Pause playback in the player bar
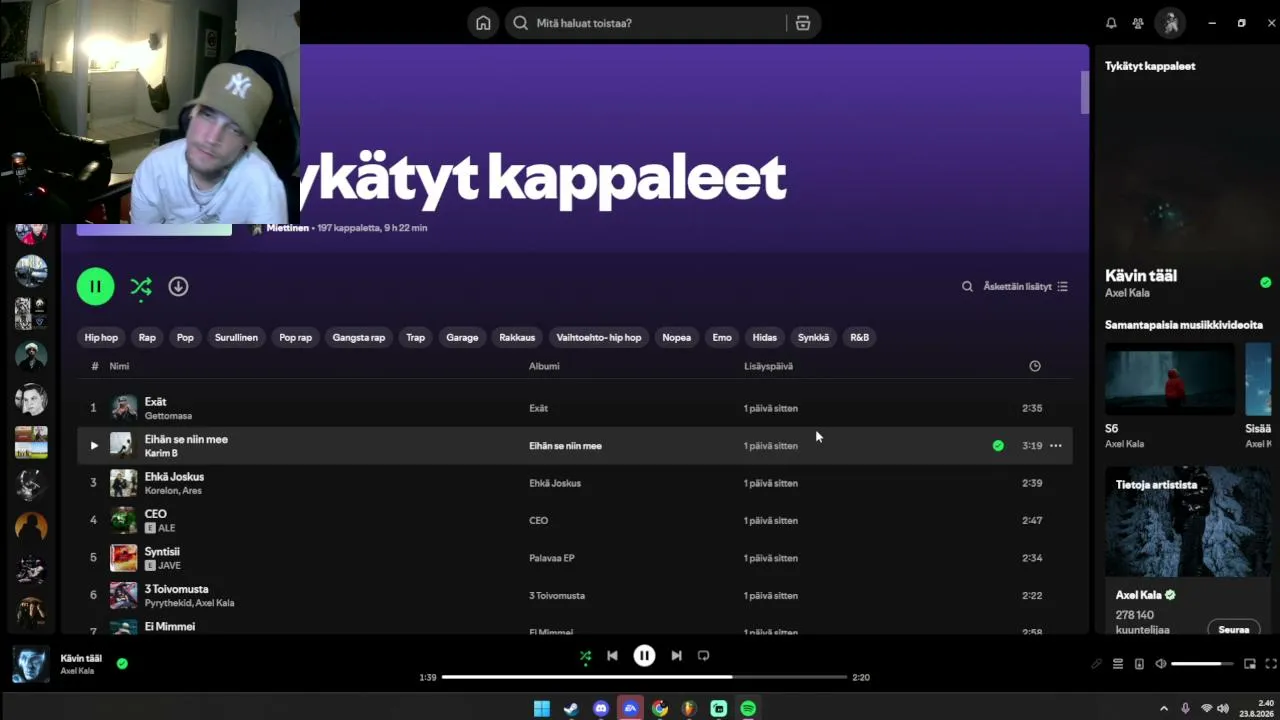This screenshot has width=1280, height=720. click(644, 656)
